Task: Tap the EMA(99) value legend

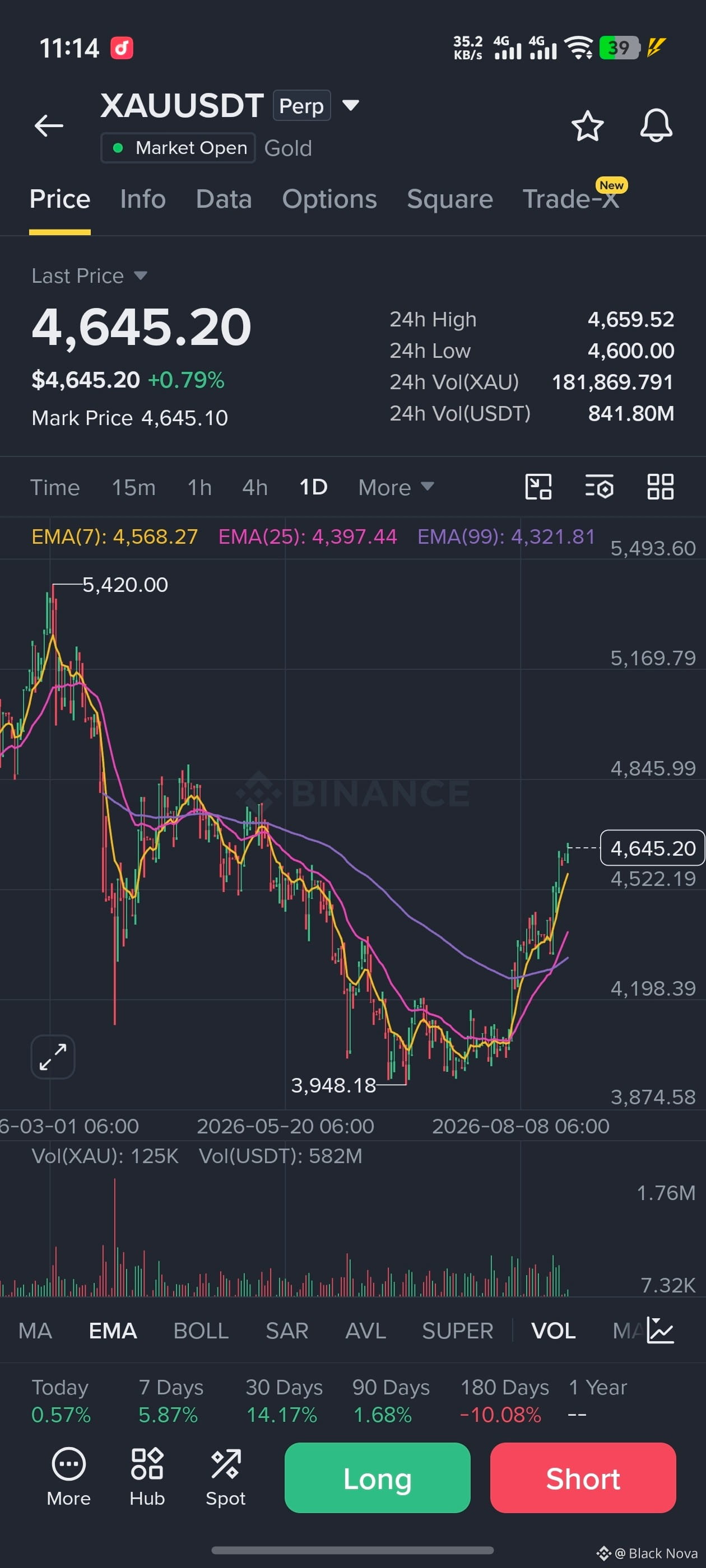Action: 506,536
